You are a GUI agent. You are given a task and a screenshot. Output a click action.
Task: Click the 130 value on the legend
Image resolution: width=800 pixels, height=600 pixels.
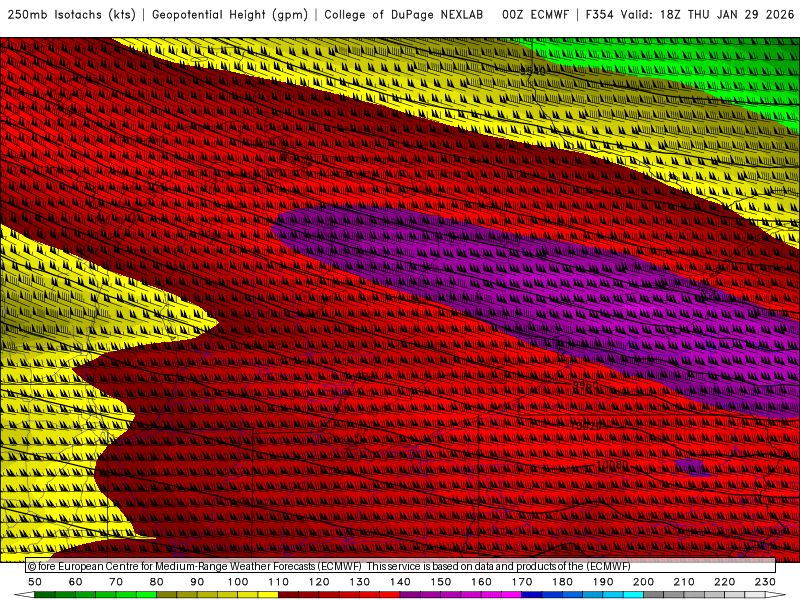click(359, 582)
